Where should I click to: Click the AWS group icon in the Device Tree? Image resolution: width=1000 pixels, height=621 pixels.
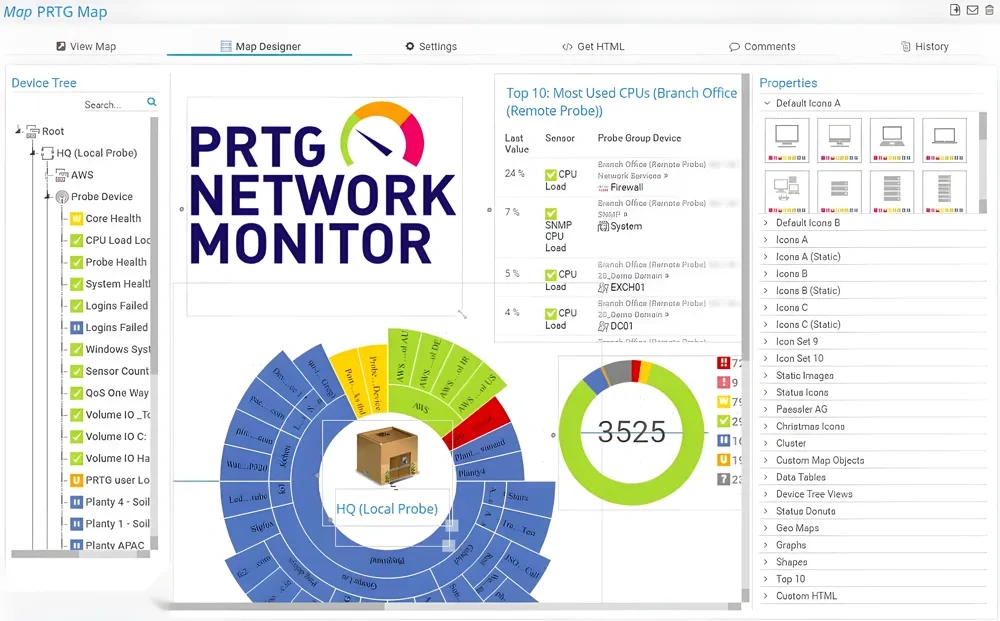point(62,175)
